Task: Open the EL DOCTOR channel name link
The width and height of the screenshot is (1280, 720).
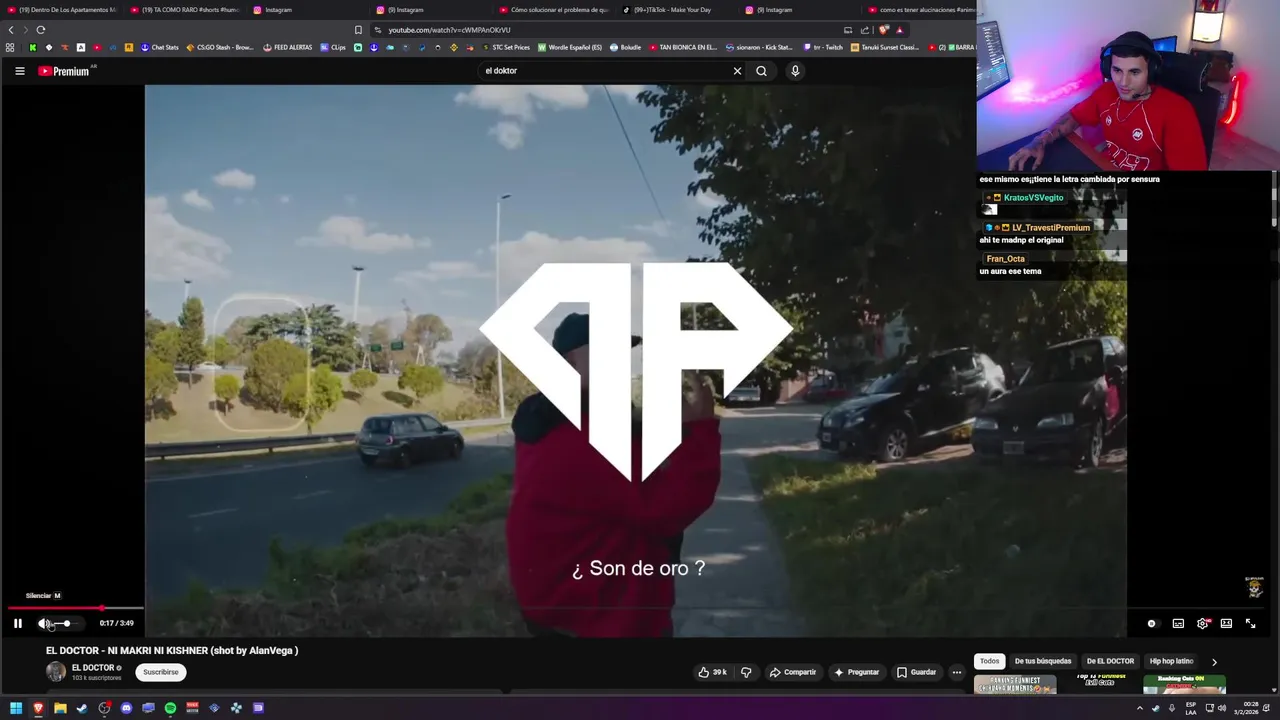Action: (93, 668)
